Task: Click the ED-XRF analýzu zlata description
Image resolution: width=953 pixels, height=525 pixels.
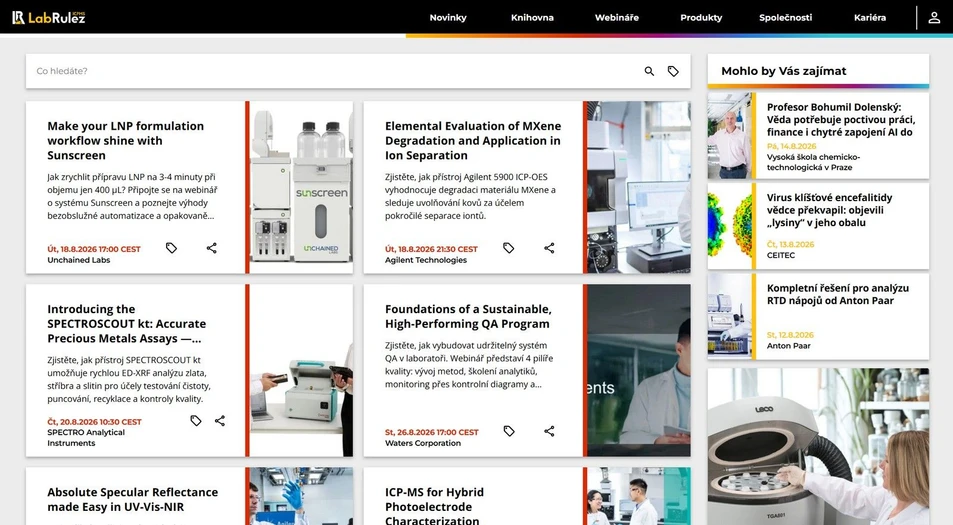Action: (129, 379)
